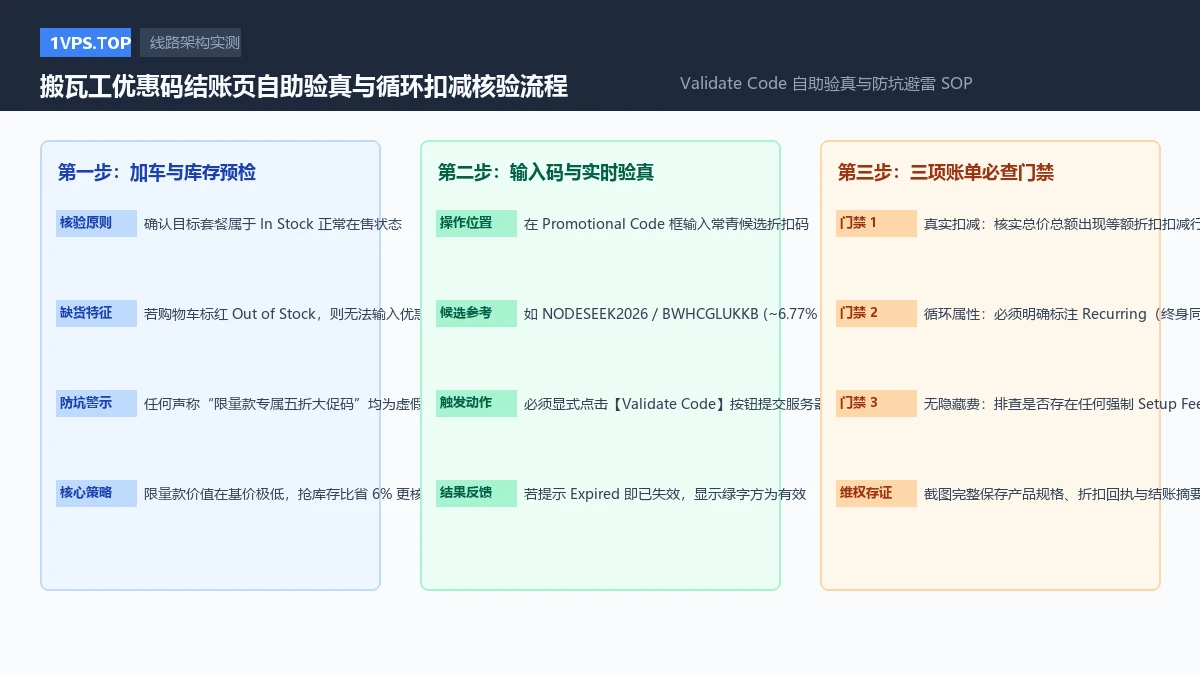Viewport: 1200px width, 675px height.
Task: Click the 核验原则 label
Action: click(x=96, y=223)
